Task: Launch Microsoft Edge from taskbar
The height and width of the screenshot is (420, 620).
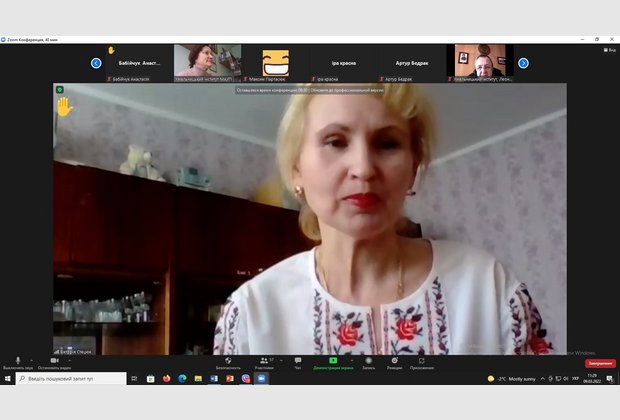Action: click(182, 378)
